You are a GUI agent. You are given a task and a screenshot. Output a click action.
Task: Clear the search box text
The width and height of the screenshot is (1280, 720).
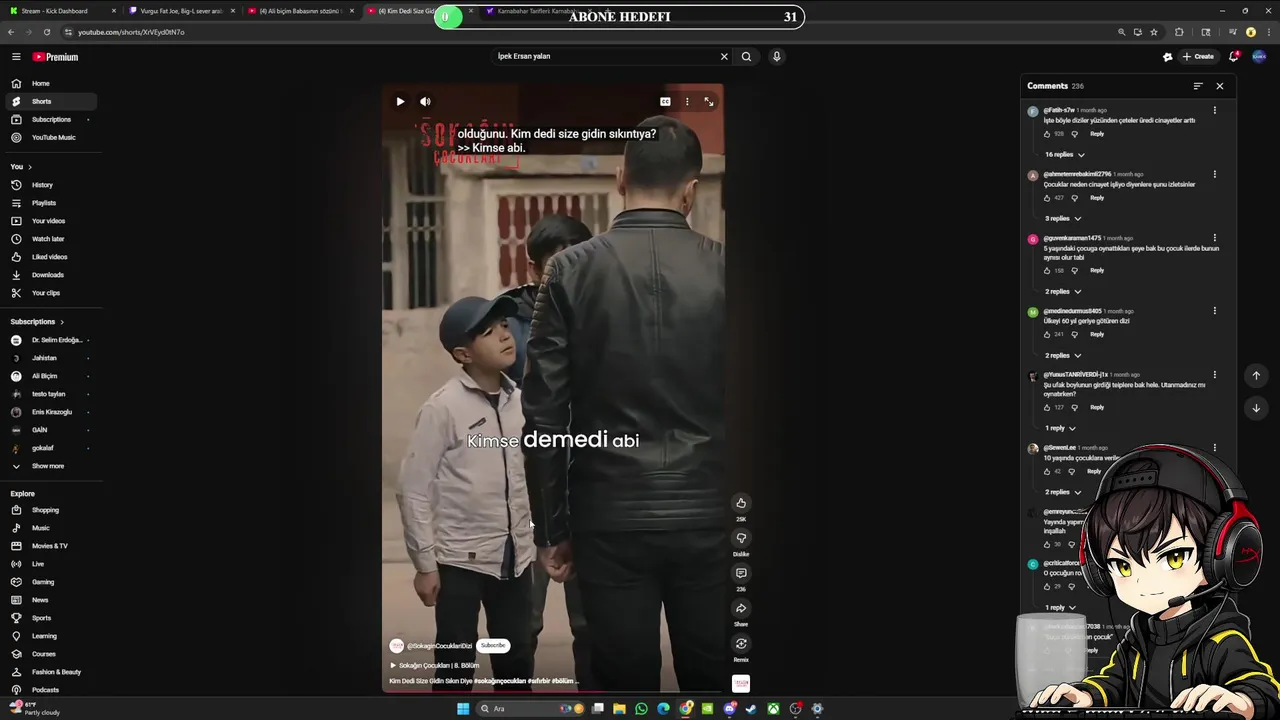coord(724,56)
